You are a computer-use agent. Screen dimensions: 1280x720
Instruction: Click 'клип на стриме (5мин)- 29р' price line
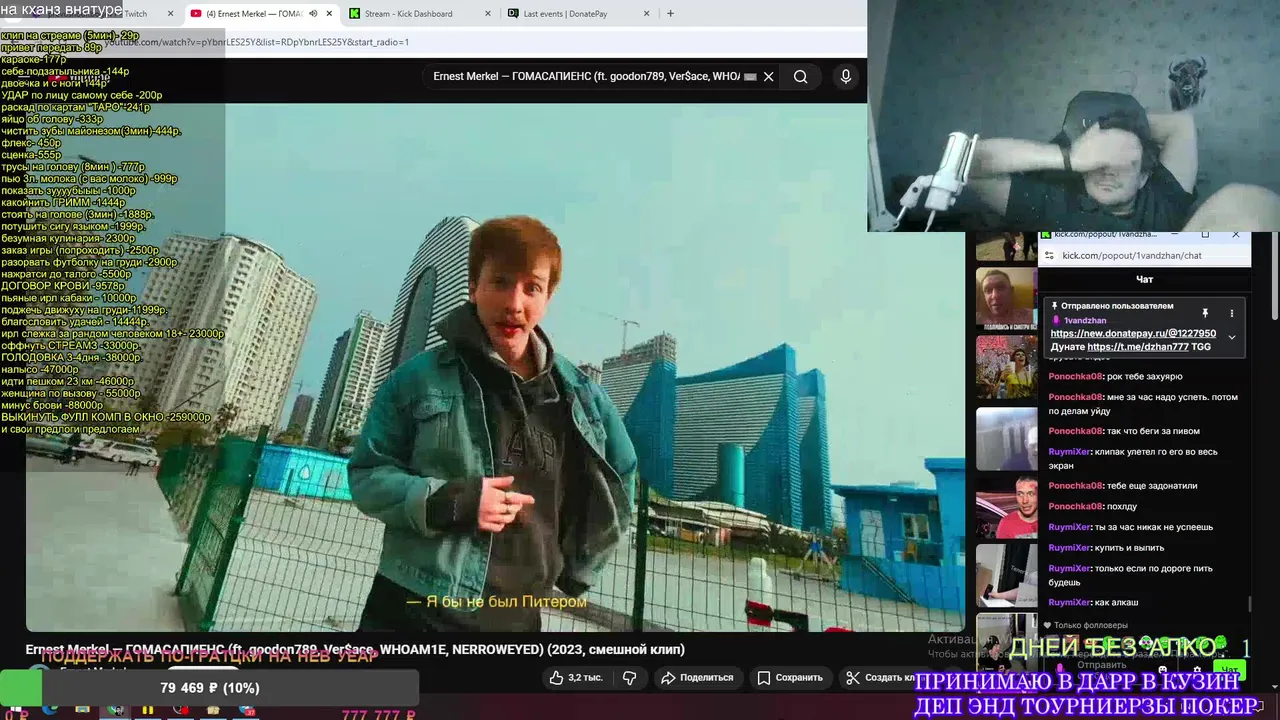tap(70, 36)
